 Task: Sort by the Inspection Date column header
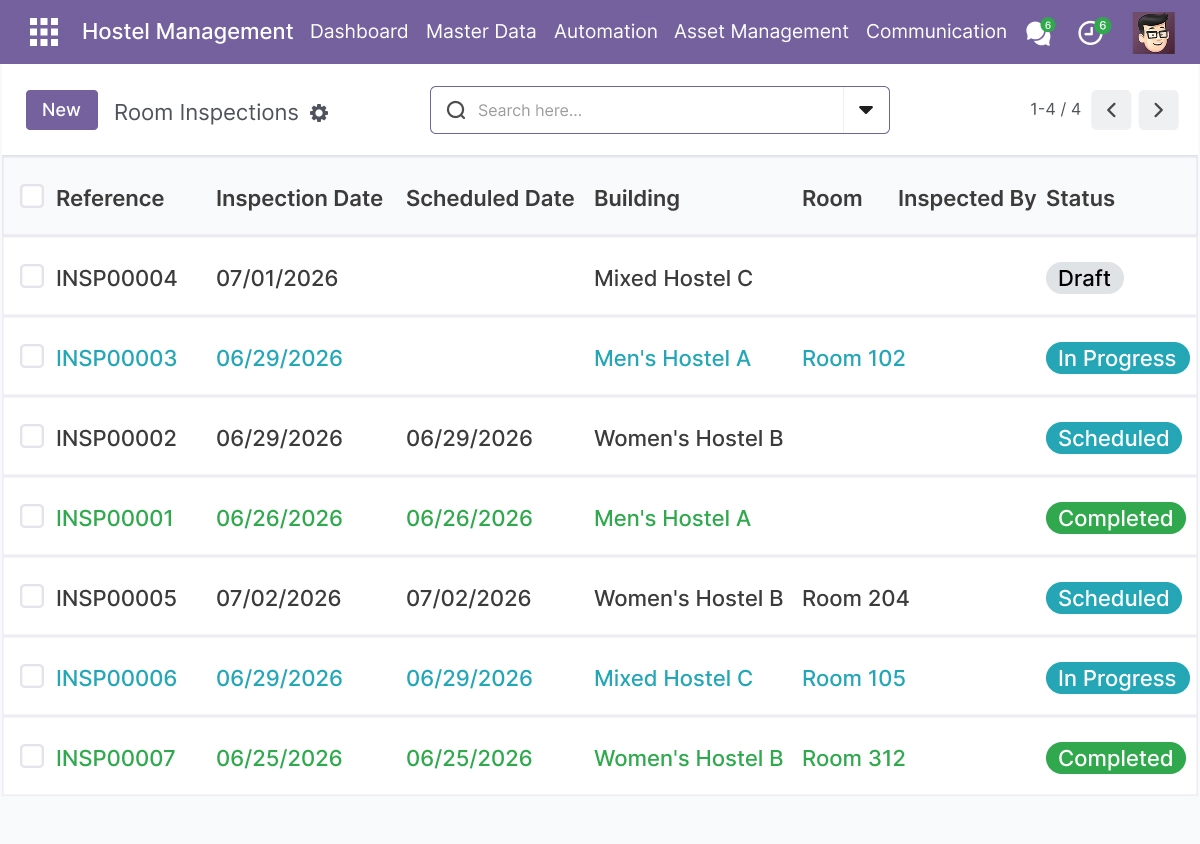coord(299,198)
